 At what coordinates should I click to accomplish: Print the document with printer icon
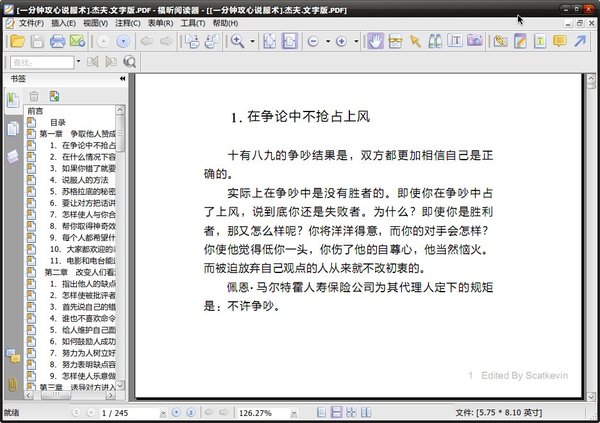[57, 41]
